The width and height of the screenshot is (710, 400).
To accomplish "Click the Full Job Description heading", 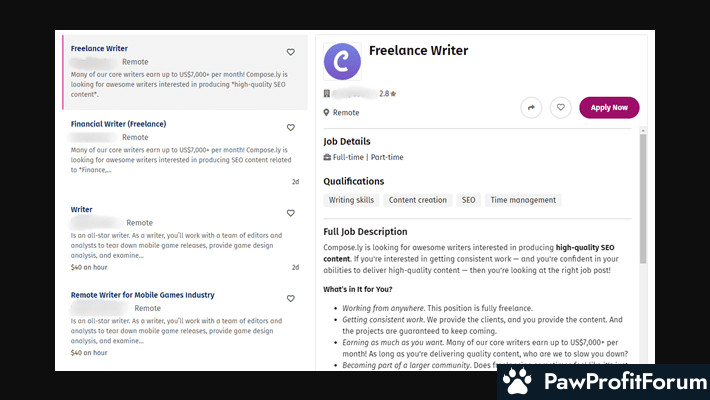I will coord(365,231).
